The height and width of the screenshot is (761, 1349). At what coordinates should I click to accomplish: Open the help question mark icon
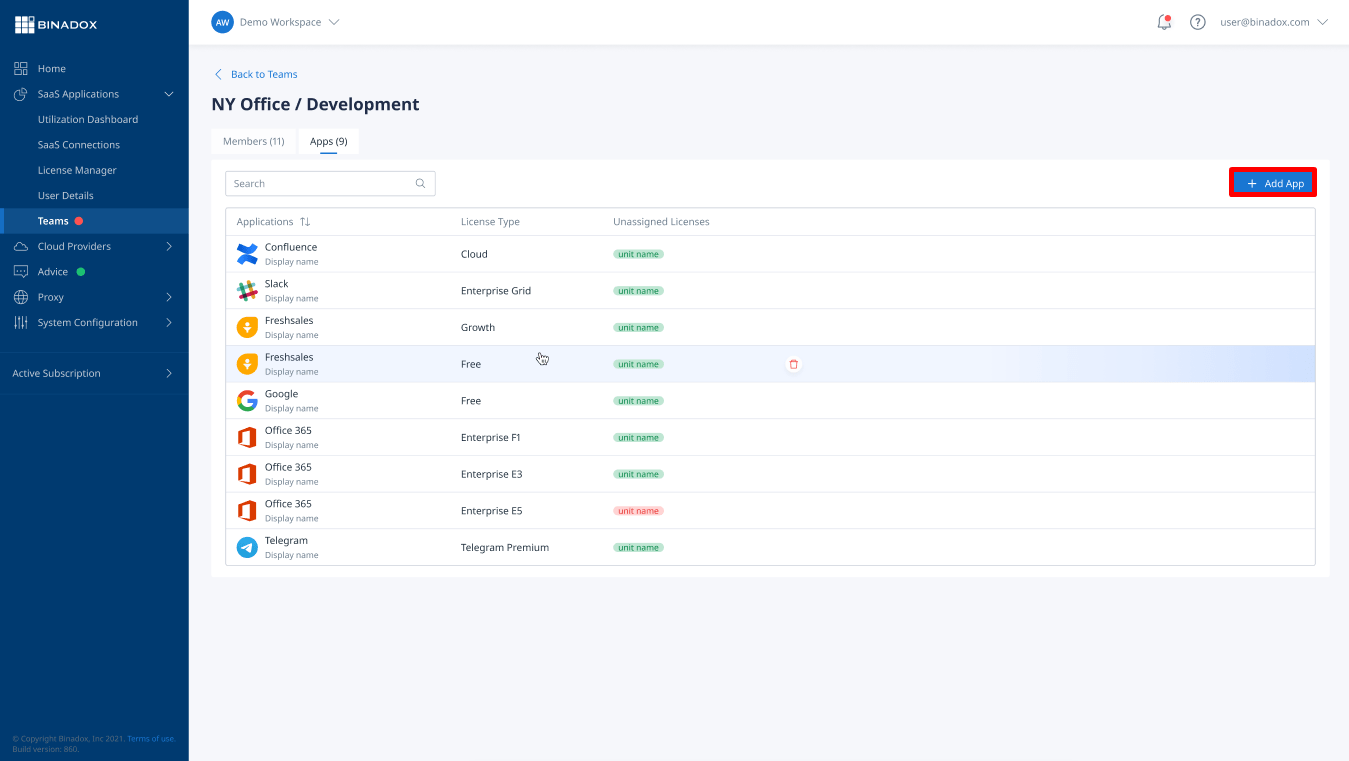[x=1197, y=22]
